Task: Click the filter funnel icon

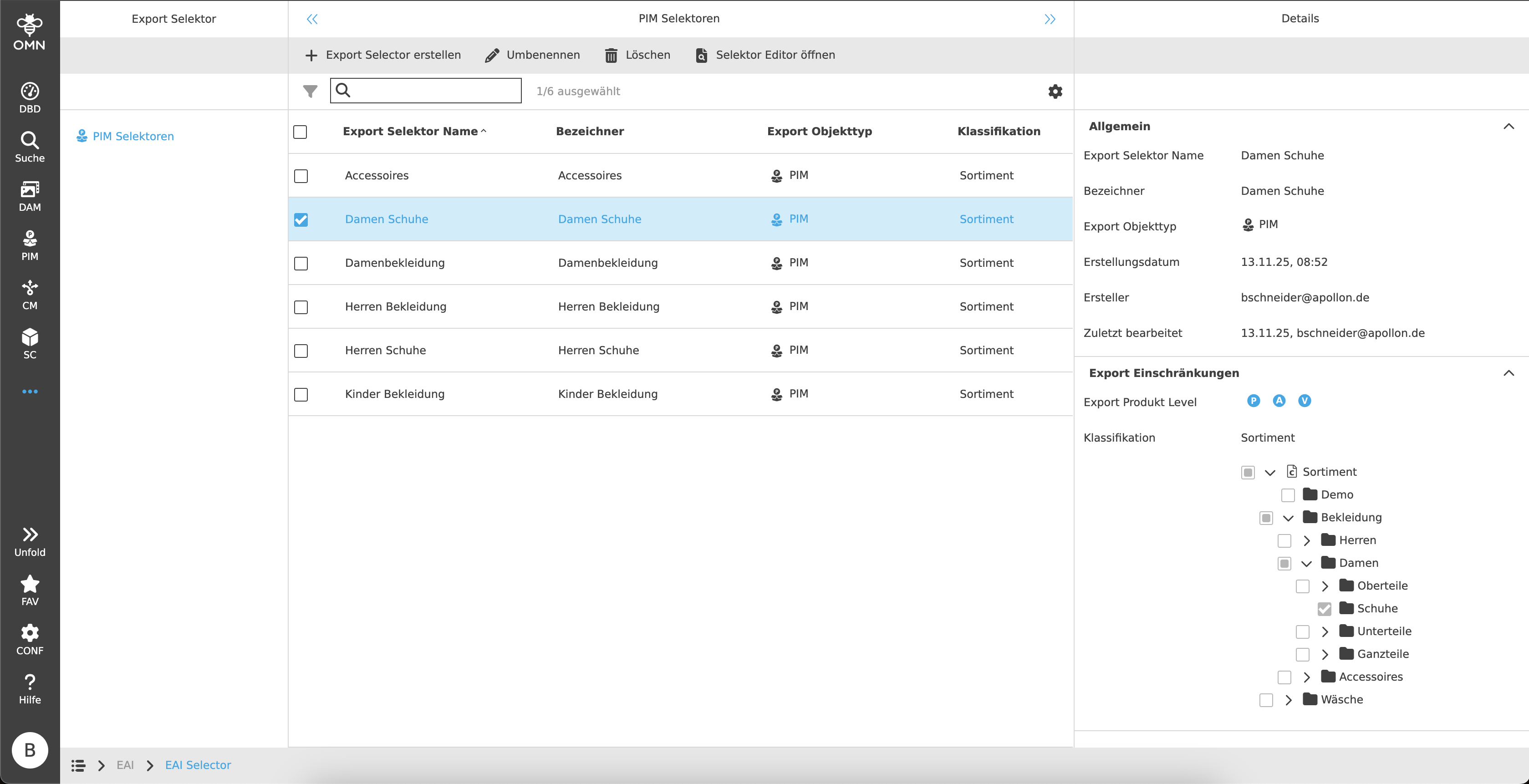Action: click(x=310, y=92)
